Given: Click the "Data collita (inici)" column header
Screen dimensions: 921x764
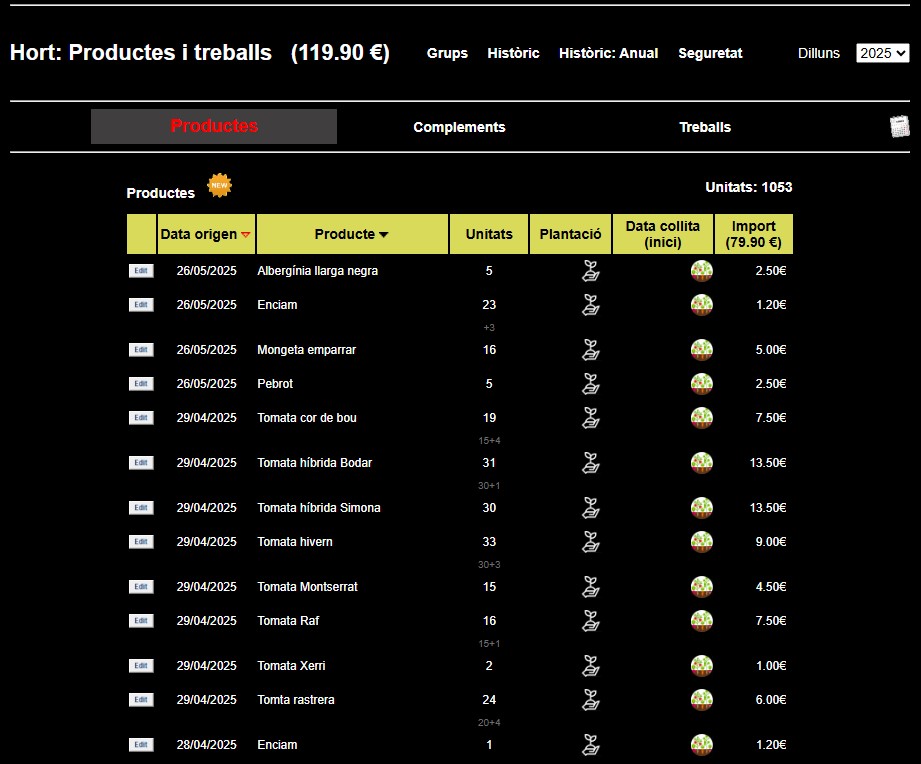Looking at the screenshot, I should click(663, 234).
